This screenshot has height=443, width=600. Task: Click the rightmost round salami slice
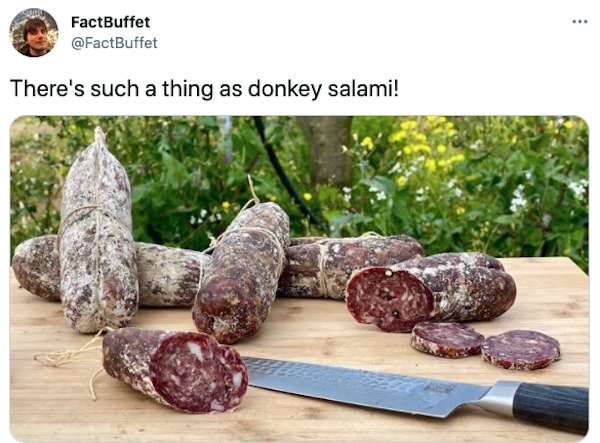pyautogui.click(x=521, y=350)
